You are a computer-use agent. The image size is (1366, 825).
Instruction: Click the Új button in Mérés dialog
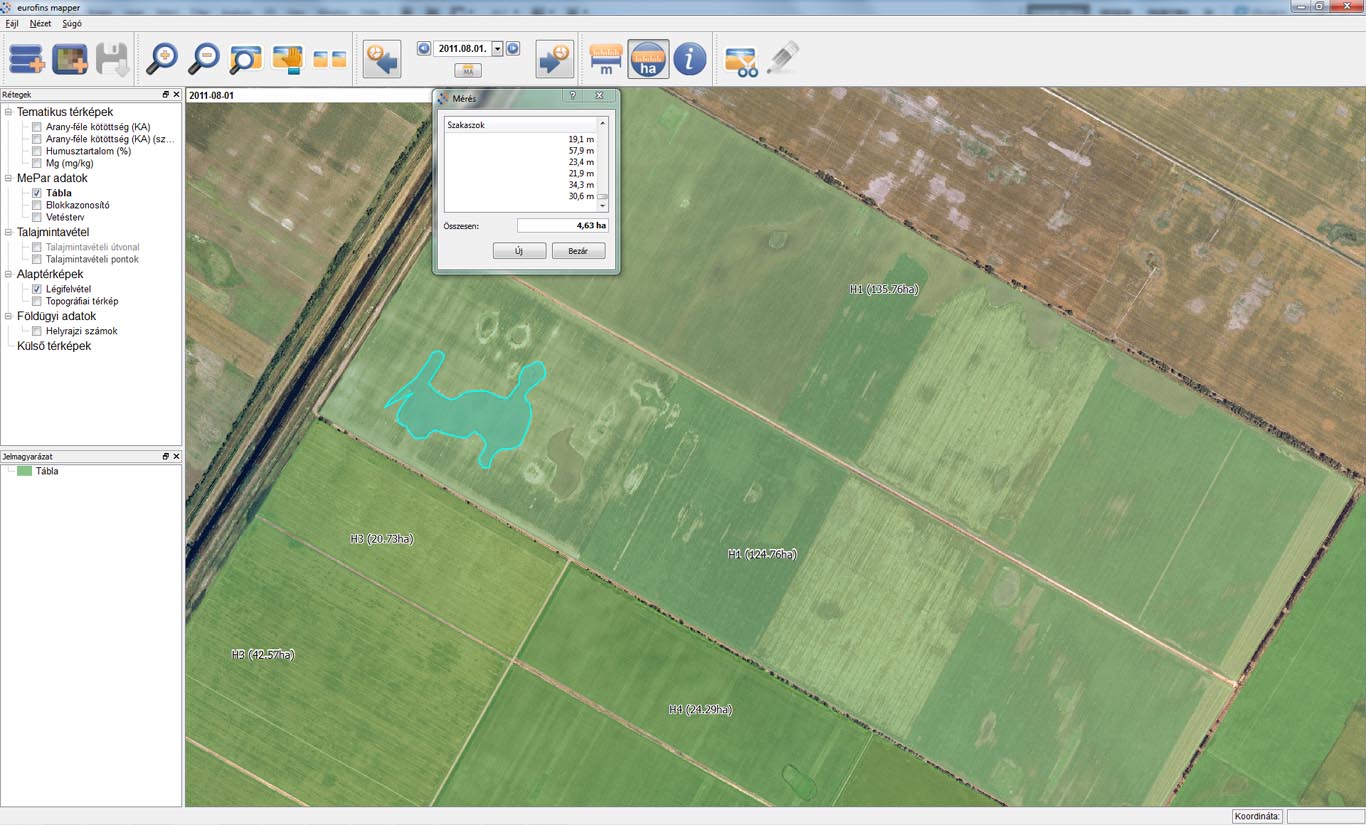pyautogui.click(x=519, y=251)
